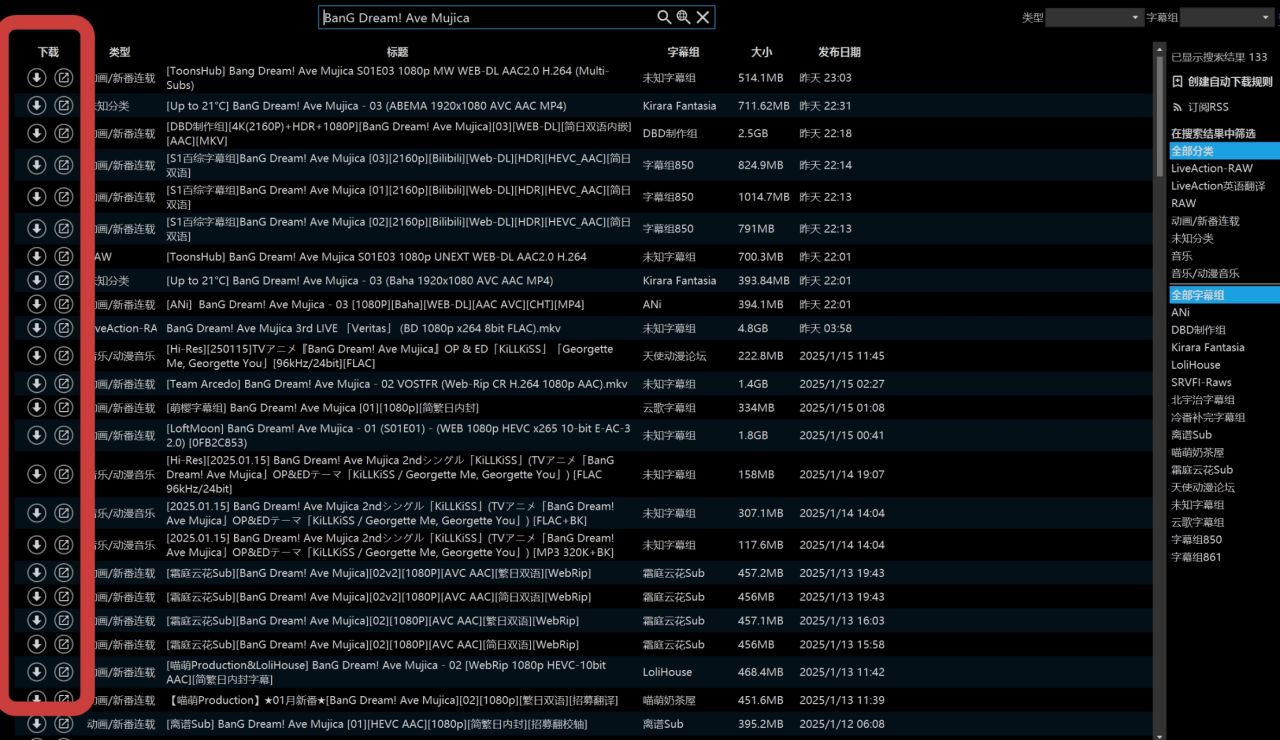Open the 类型 dropdown at top right
1280x740 pixels.
tap(1094, 18)
